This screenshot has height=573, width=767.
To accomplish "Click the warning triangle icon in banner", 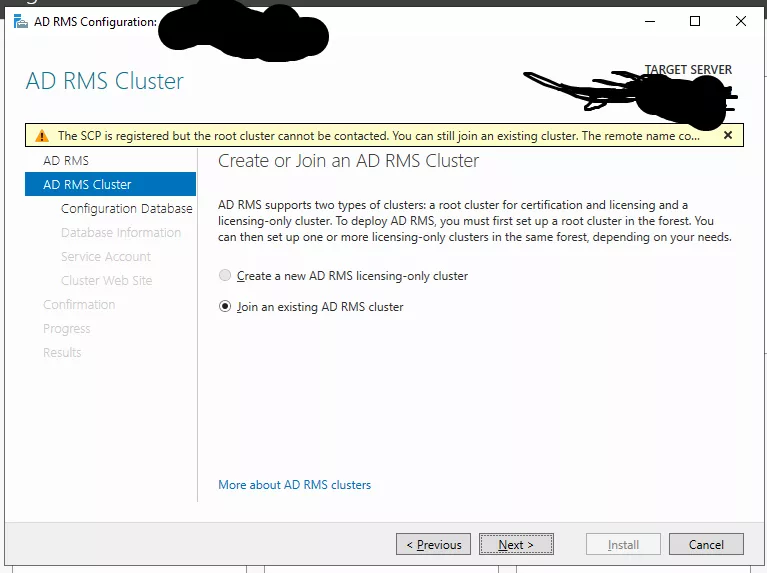I will (42, 136).
